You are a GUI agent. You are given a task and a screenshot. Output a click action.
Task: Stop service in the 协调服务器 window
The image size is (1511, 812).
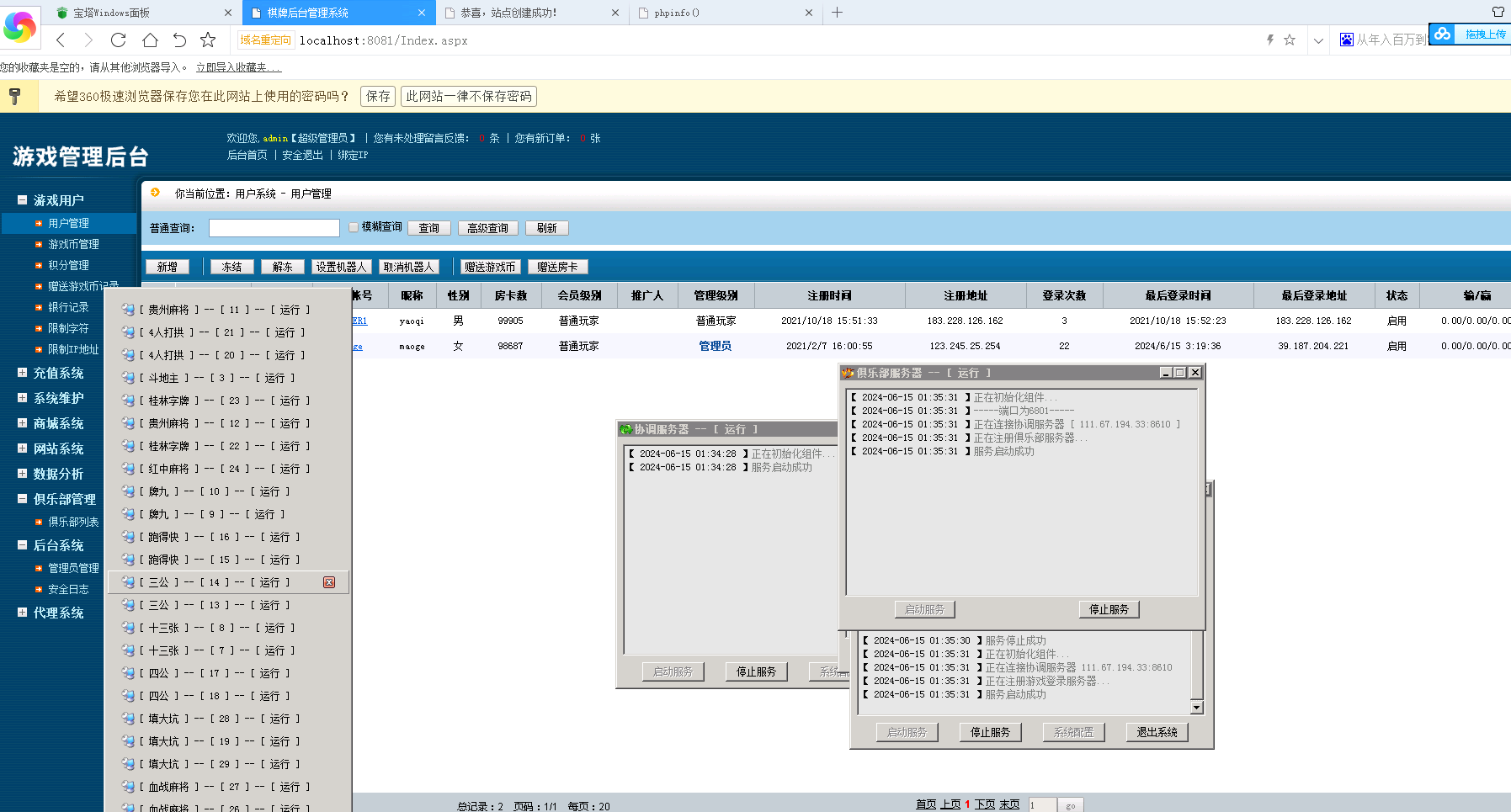[756, 671]
